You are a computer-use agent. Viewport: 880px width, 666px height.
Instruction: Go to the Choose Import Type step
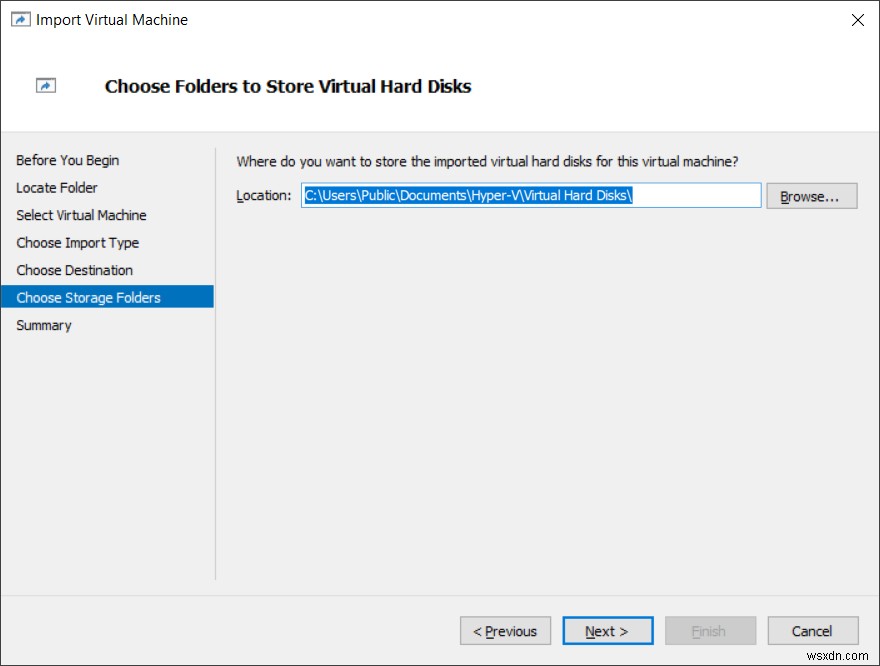77,243
